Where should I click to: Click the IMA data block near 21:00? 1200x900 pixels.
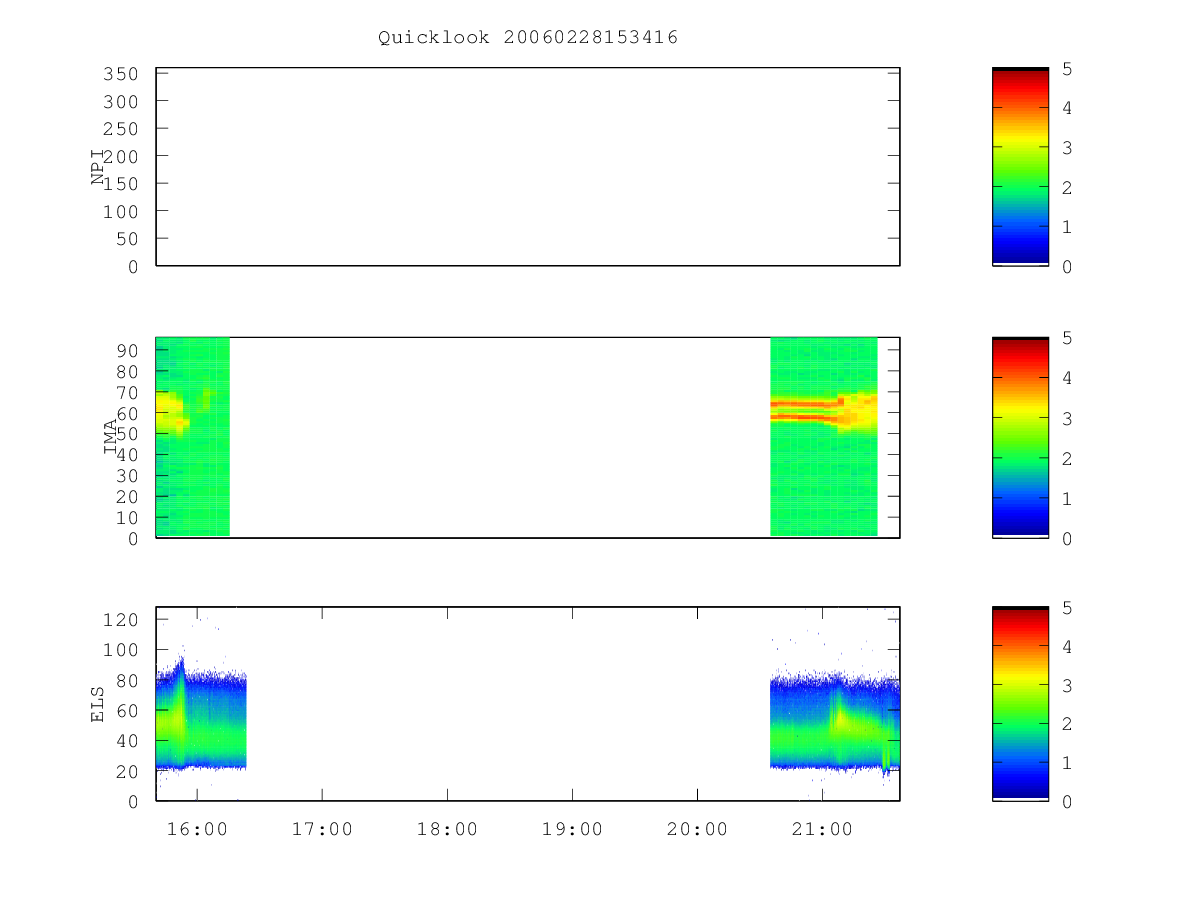(x=824, y=437)
